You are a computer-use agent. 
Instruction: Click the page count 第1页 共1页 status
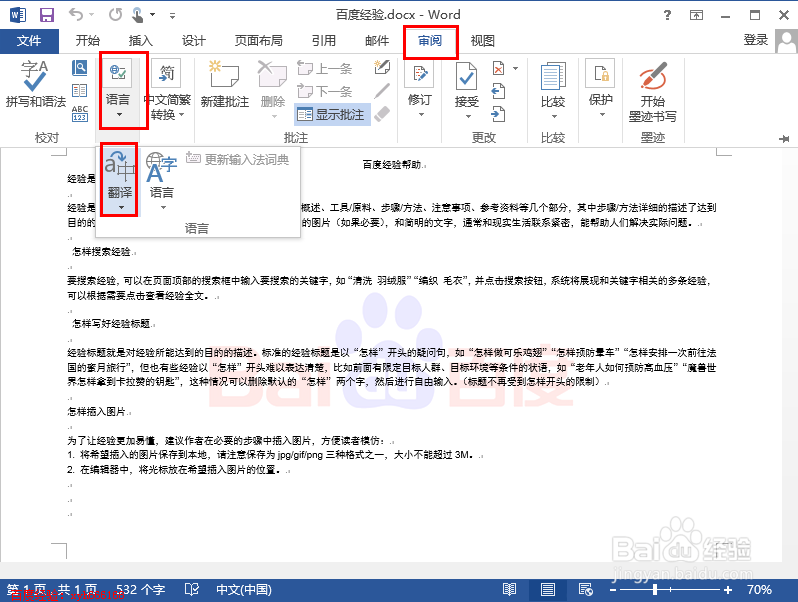52,590
